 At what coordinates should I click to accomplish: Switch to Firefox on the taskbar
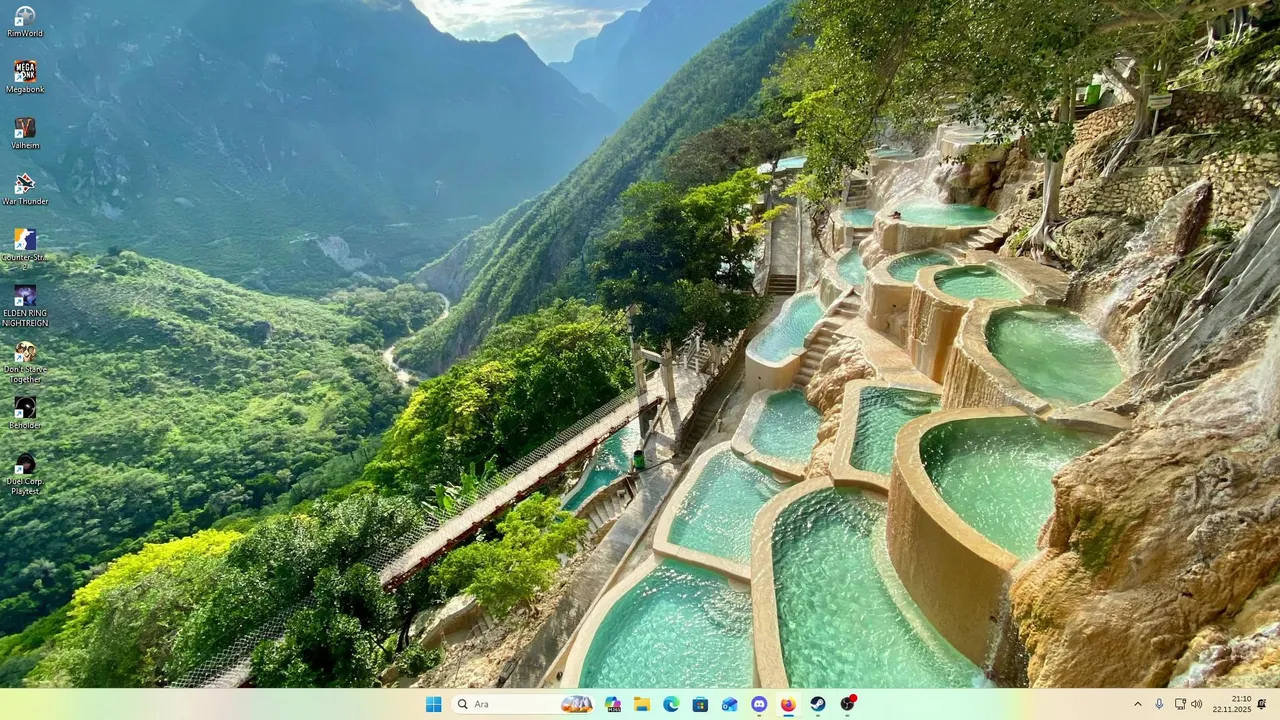click(788, 704)
